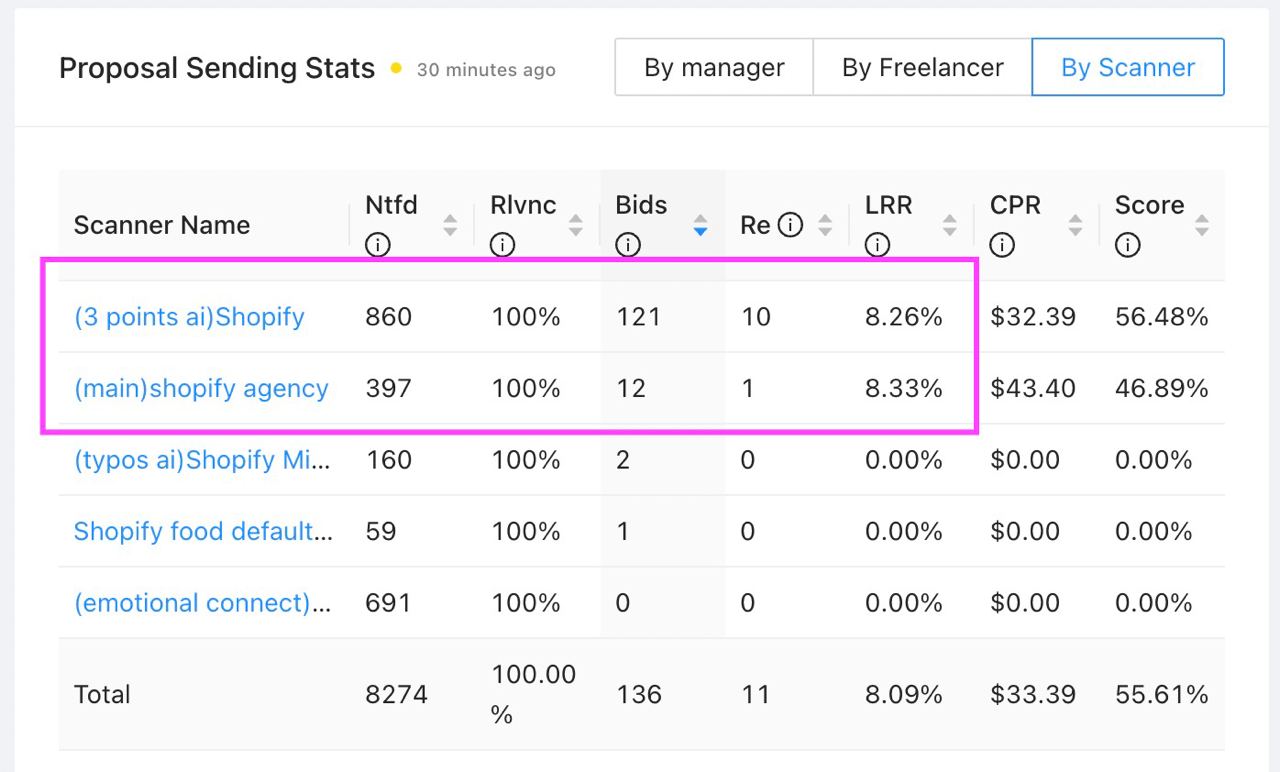Viewport: 1280px width, 772px height.
Task: Select the 691 Ntfd value
Action: pos(388,603)
